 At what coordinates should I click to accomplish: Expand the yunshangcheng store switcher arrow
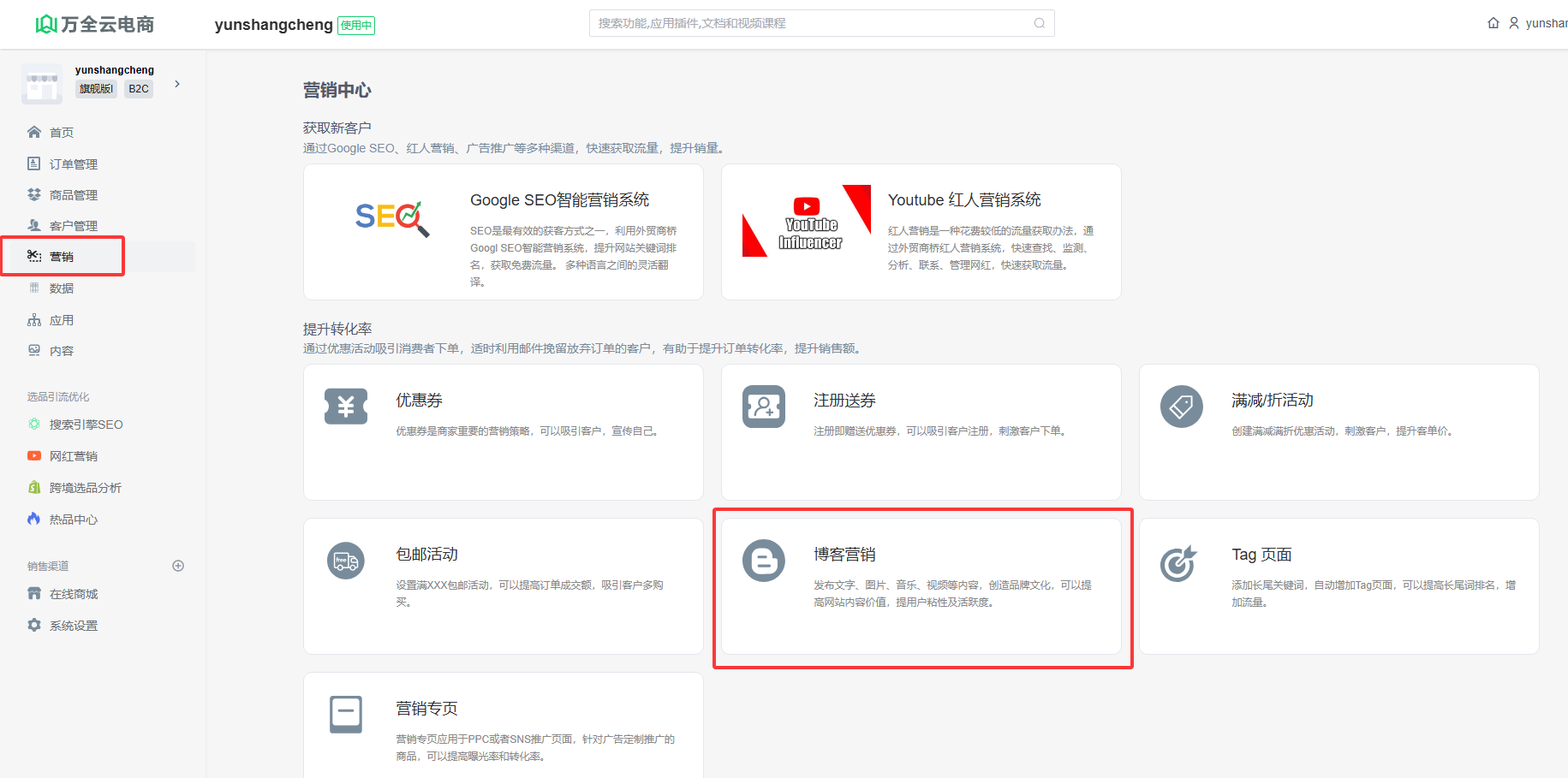(177, 84)
